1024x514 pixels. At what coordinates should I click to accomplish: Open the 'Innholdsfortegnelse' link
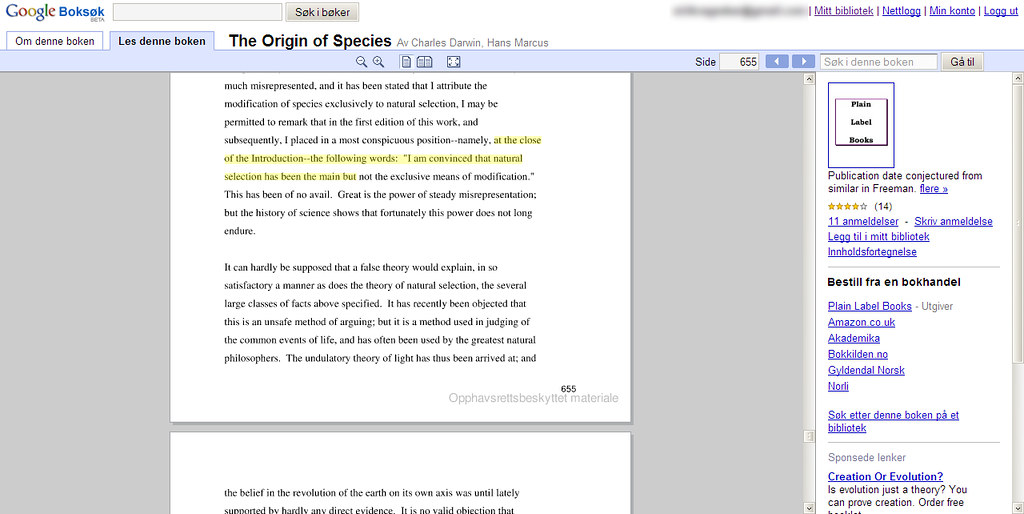click(x=872, y=252)
